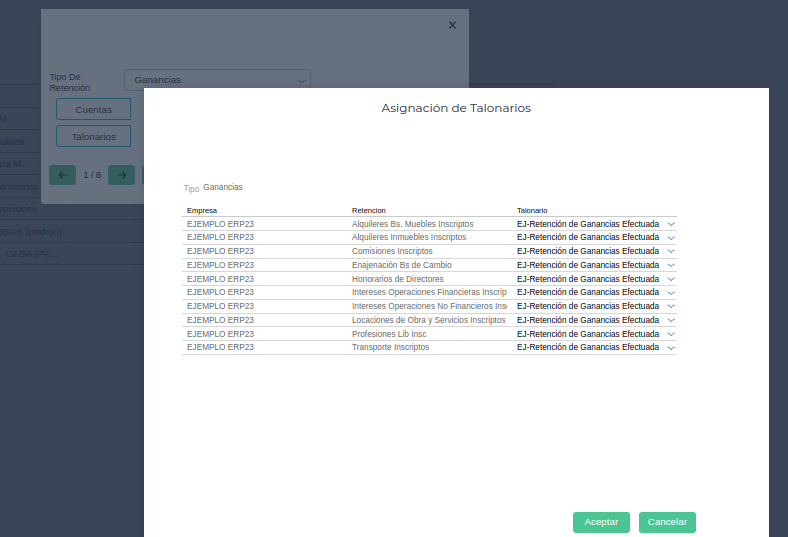Click the Talonarios button
Screen dimensions: 788x537
[93, 137]
